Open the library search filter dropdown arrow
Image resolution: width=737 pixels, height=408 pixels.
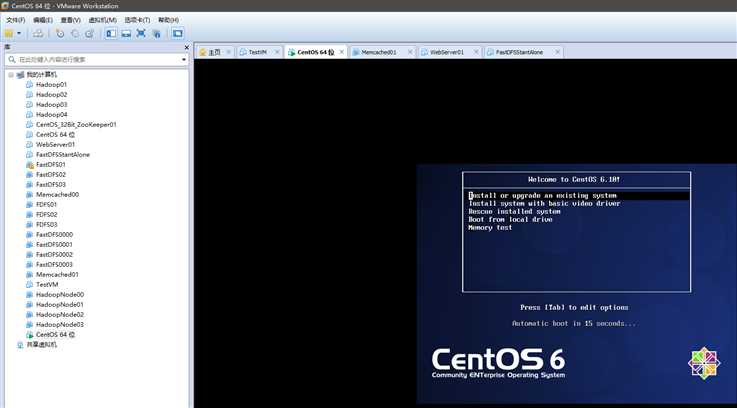coord(184,60)
